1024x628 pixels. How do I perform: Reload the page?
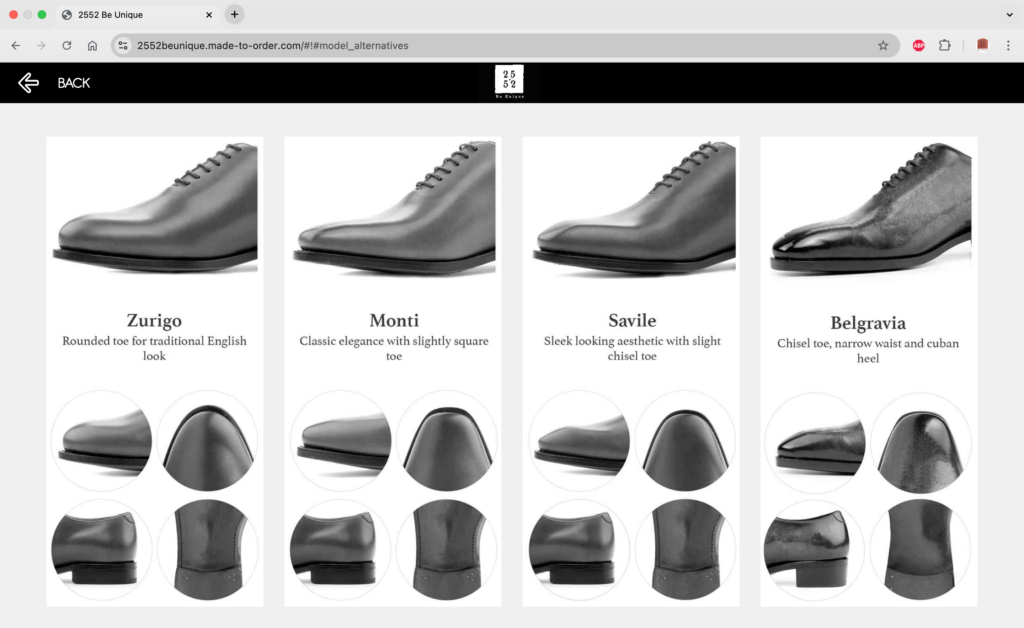click(x=67, y=45)
